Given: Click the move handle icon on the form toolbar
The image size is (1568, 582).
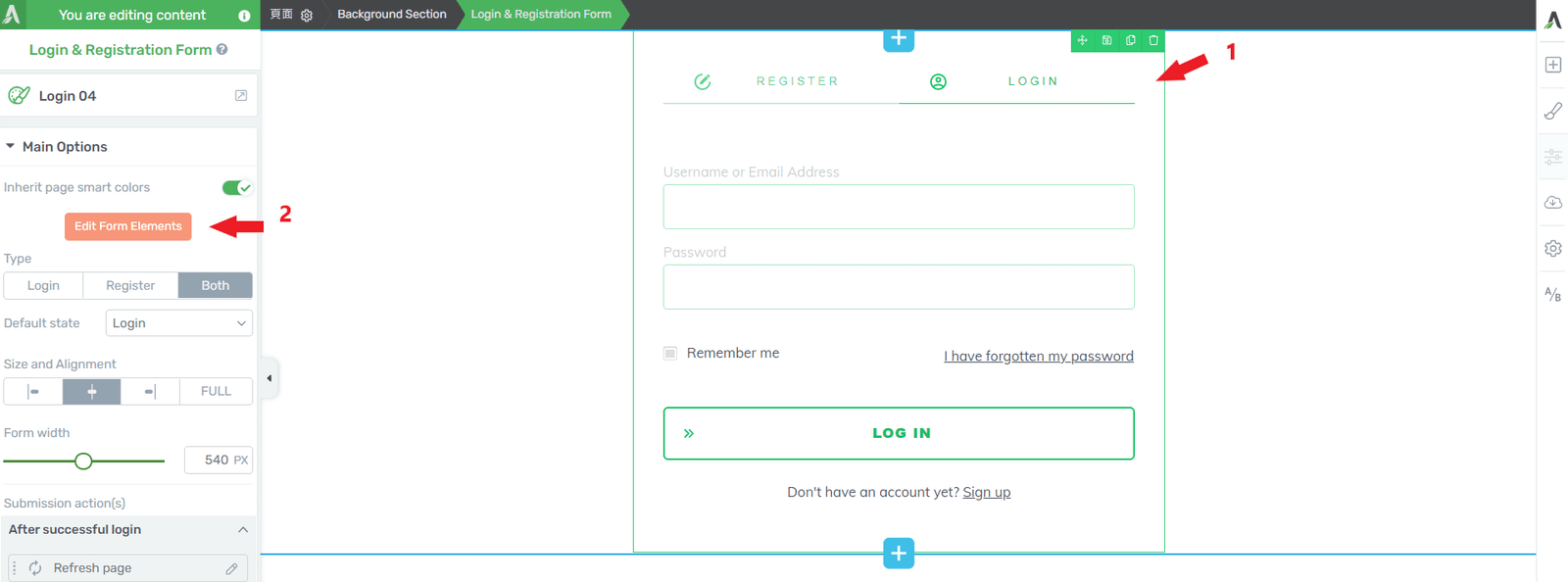Looking at the screenshot, I should pyautogui.click(x=1082, y=40).
